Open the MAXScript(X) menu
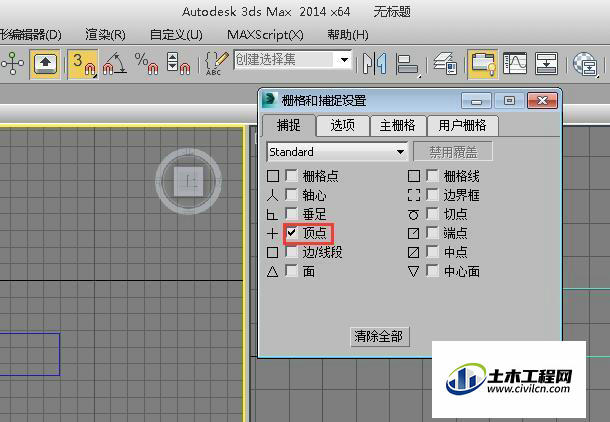Viewport: 610px width, 422px height. coord(265,35)
